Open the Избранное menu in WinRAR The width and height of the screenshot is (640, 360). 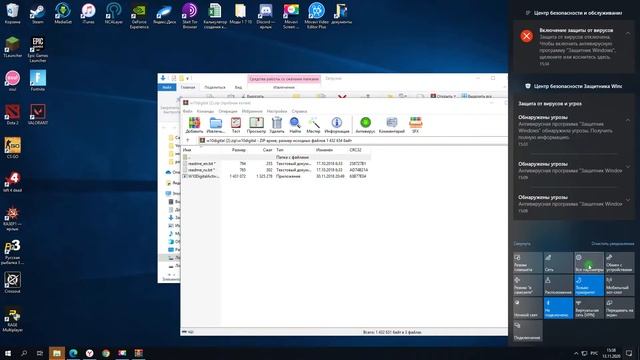(252, 111)
